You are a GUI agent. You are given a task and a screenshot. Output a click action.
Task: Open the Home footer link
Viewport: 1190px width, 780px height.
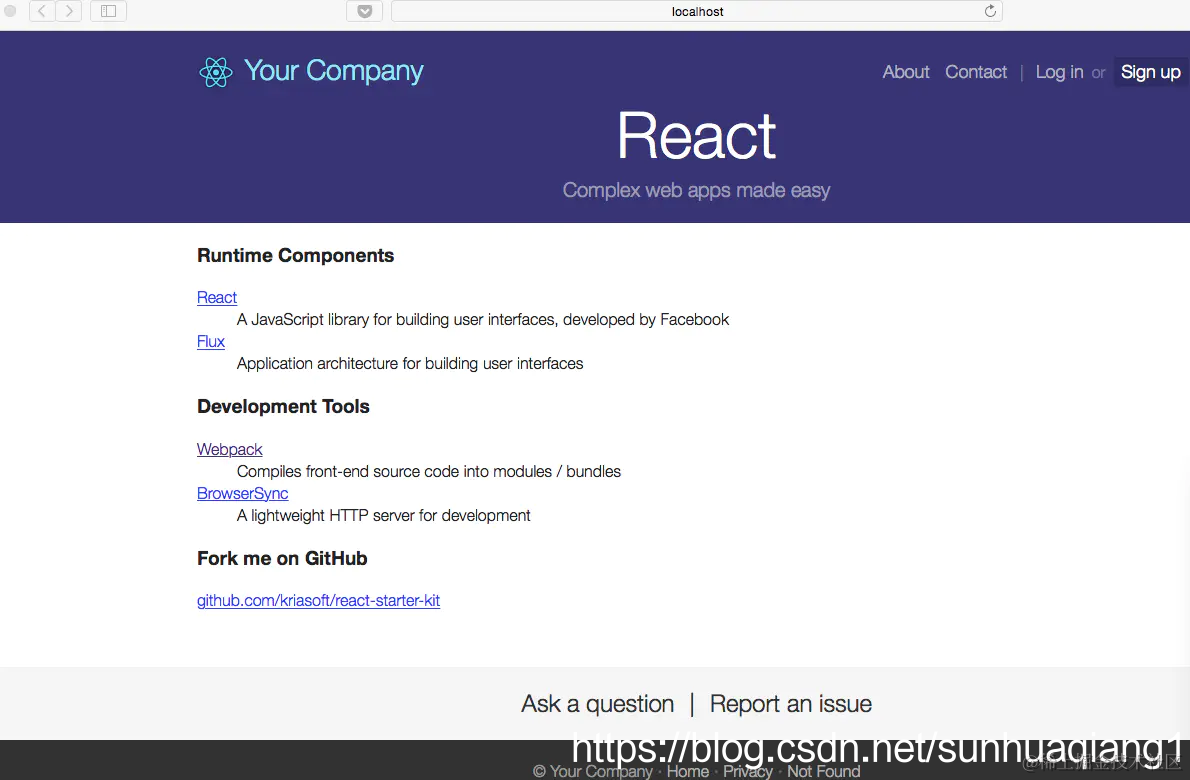pyautogui.click(x=688, y=771)
